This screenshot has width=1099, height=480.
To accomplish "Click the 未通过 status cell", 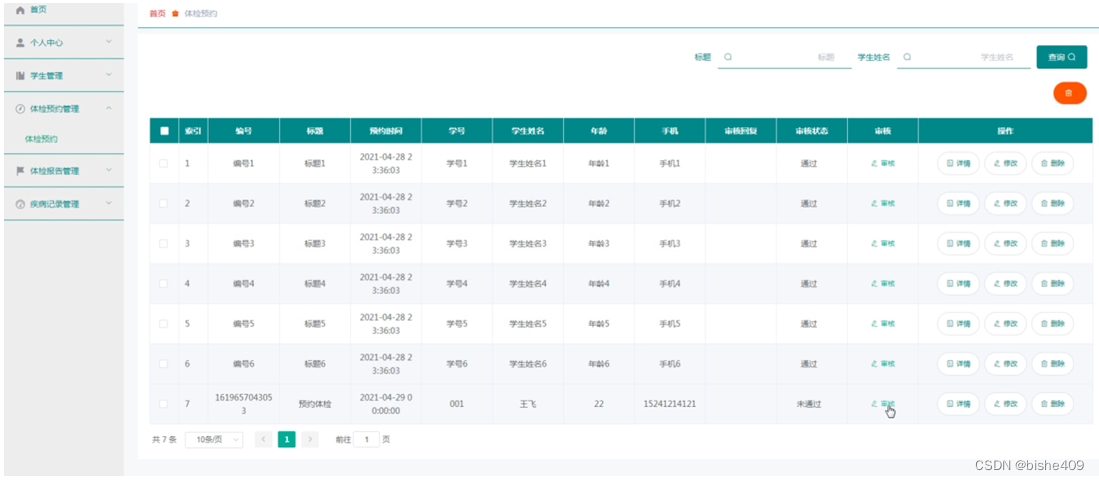I will click(808, 404).
